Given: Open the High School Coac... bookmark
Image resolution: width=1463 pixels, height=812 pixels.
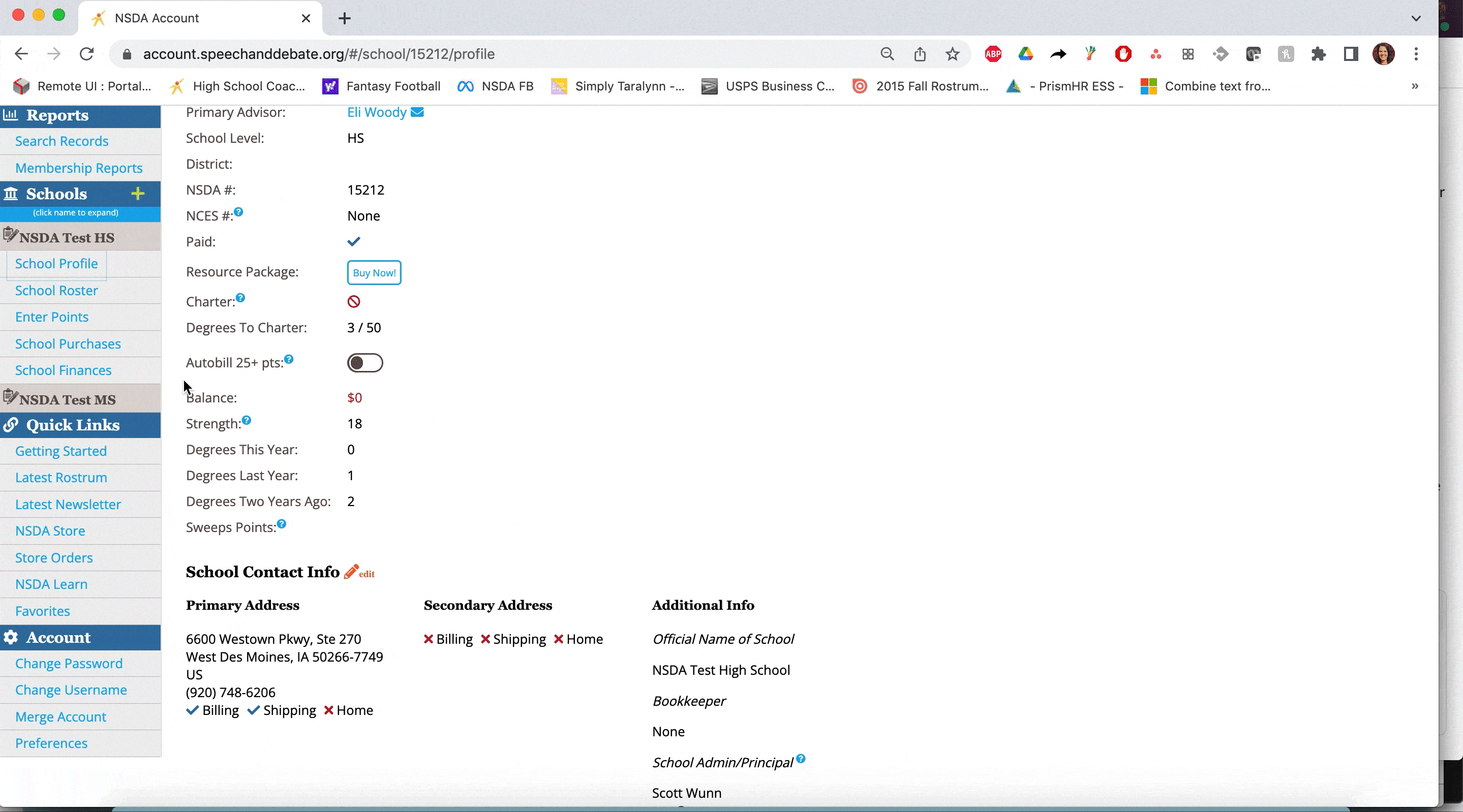Looking at the screenshot, I should point(237,86).
